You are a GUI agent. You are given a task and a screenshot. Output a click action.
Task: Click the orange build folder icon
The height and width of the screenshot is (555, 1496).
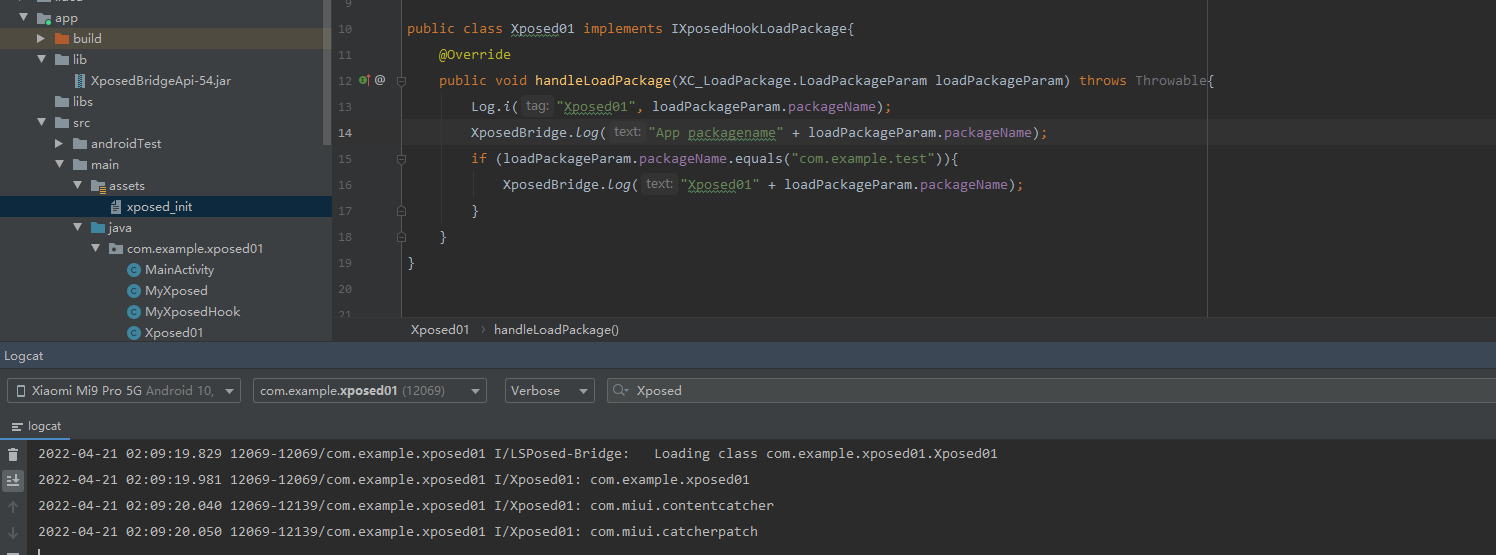[x=62, y=39]
